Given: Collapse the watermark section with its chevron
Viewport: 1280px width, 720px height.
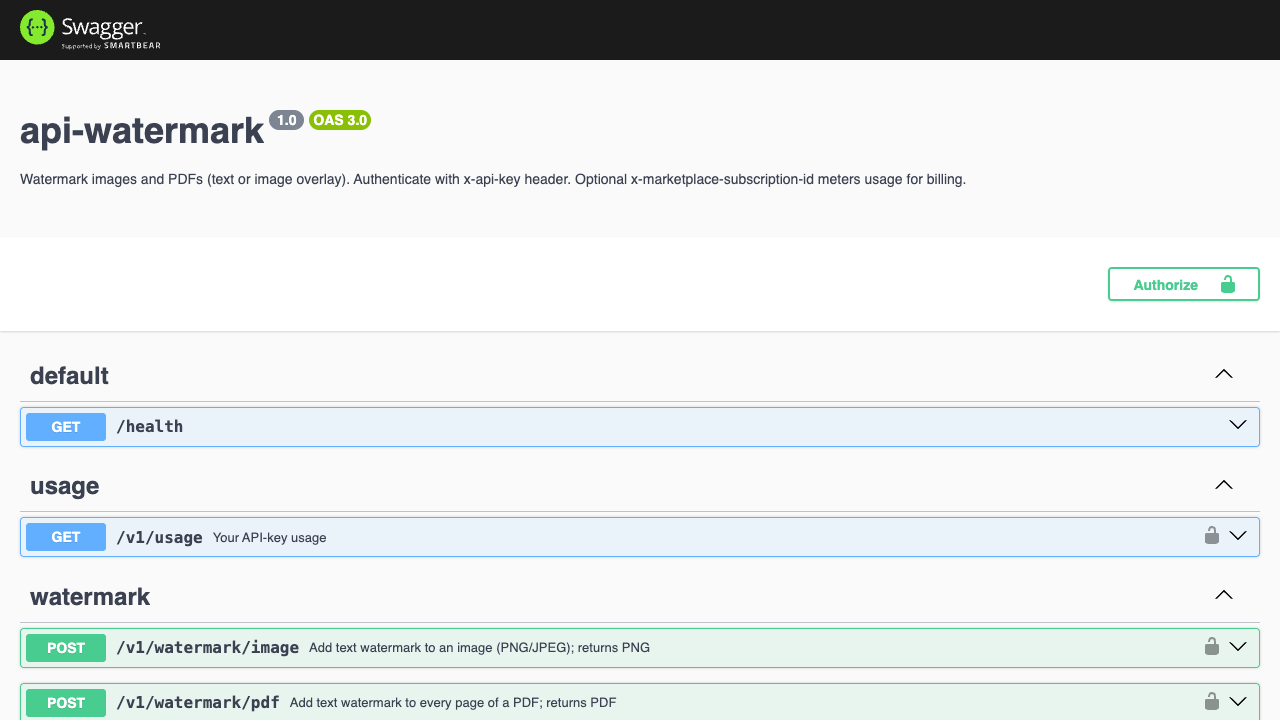Looking at the screenshot, I should [x=1223, y=595].
